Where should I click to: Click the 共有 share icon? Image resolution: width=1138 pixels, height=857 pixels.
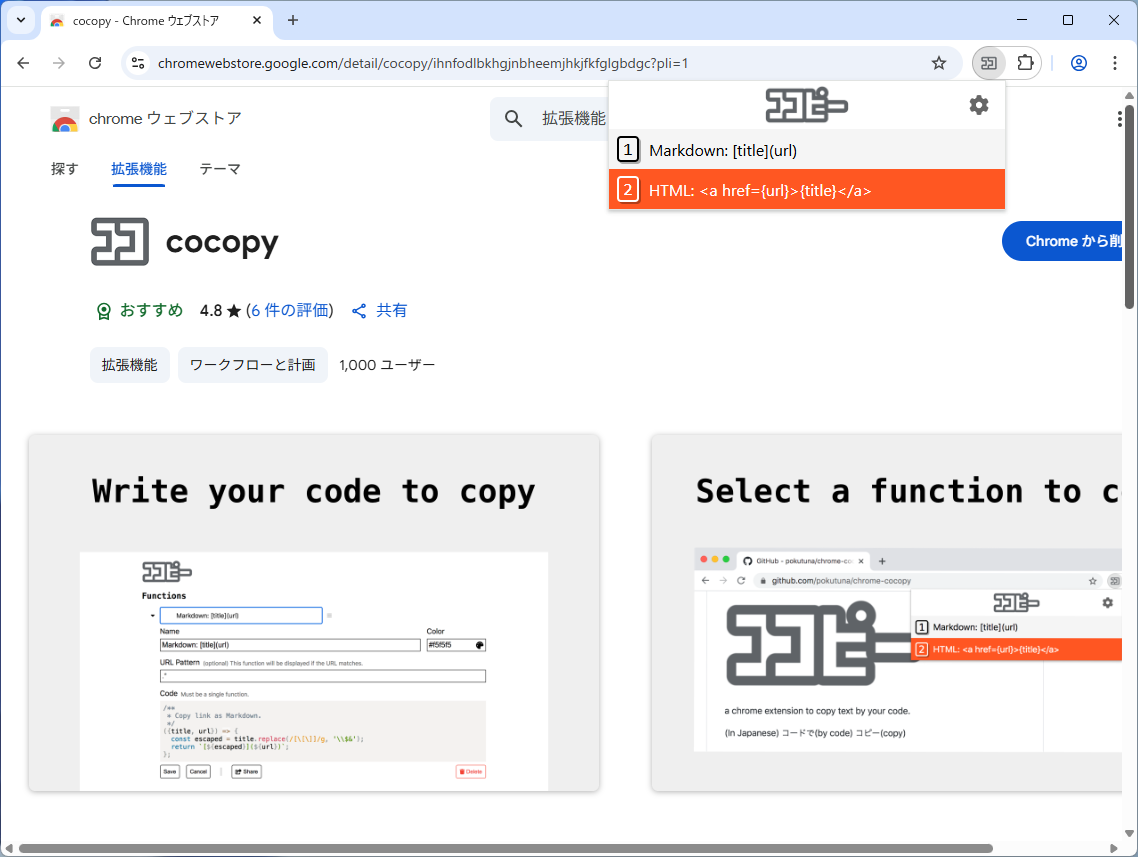click(x=359, y=311)
